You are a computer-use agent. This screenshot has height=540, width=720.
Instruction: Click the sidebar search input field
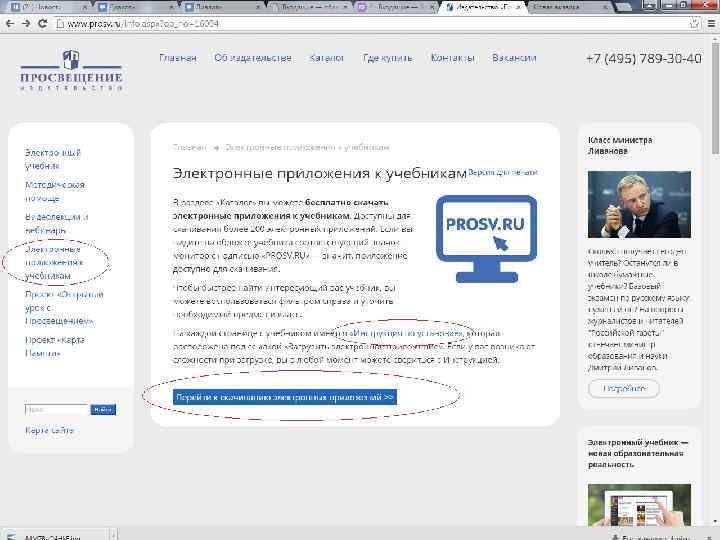(56, 409)
